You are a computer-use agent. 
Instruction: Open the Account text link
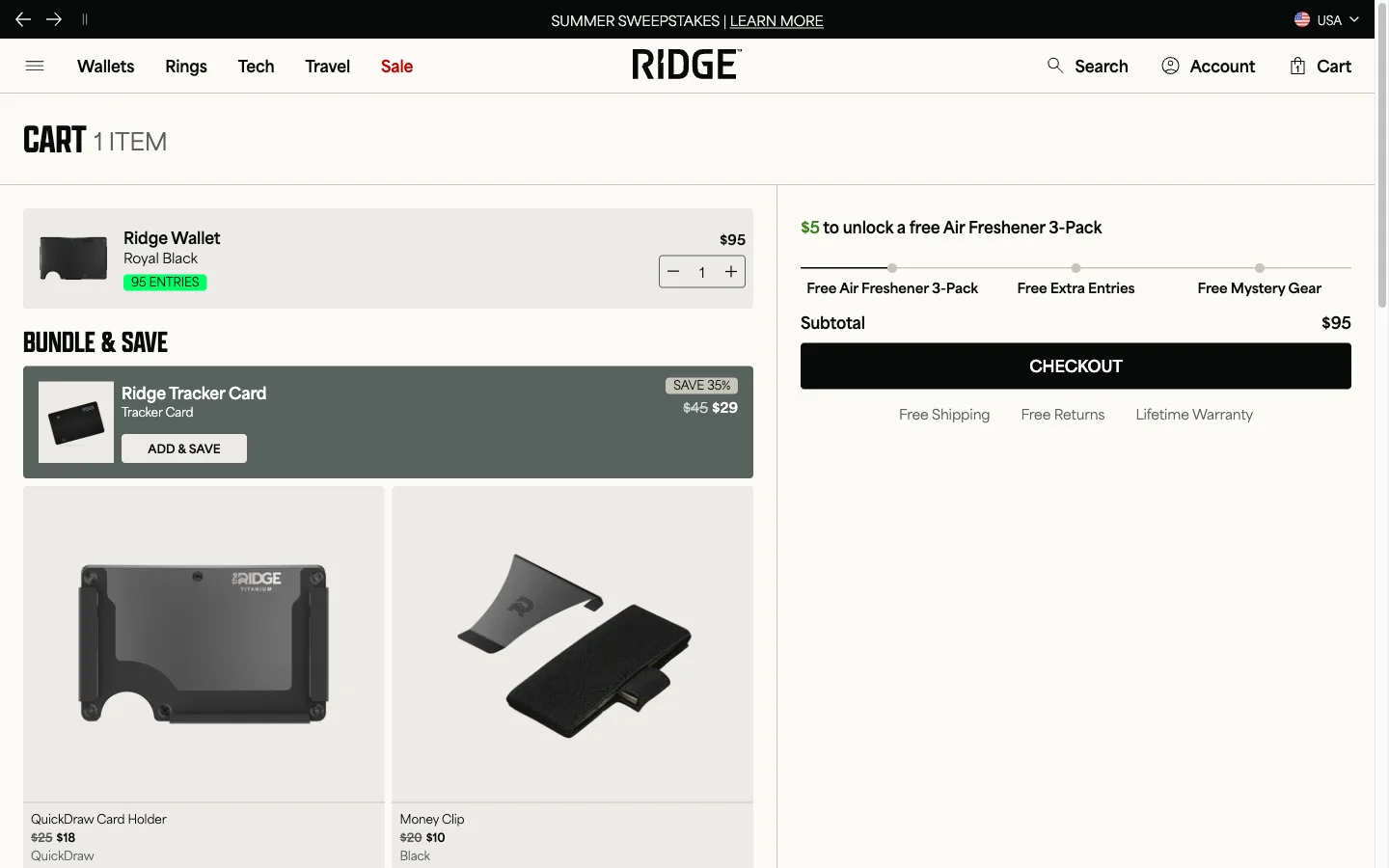pos(1222,66)
